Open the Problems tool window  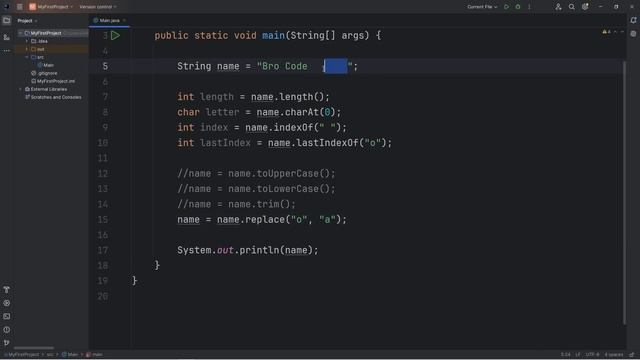tap(7, 330)
